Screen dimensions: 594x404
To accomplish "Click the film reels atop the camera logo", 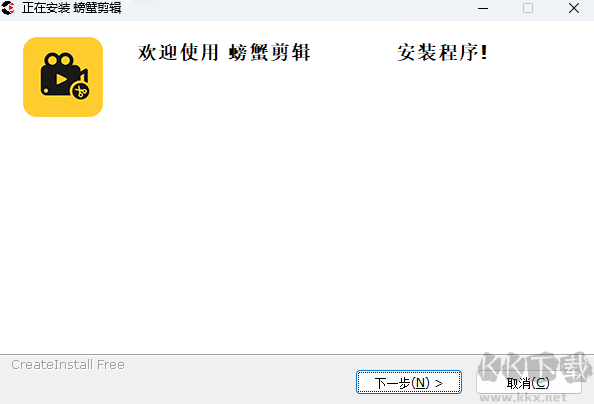I will pyautogui.click(x=59, y=60).
